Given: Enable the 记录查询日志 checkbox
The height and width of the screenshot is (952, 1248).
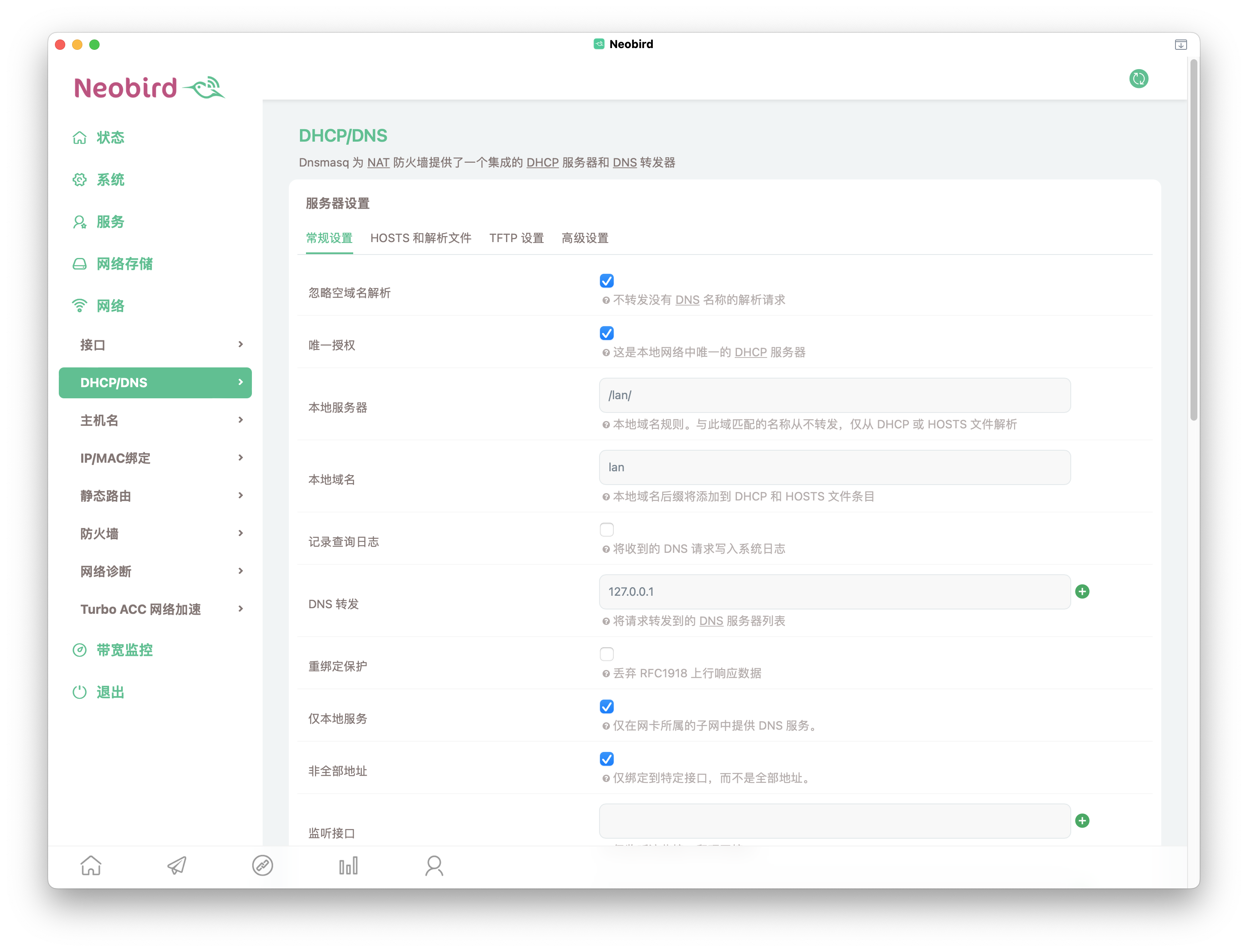Looking at the screenshot, I should 607,530.
